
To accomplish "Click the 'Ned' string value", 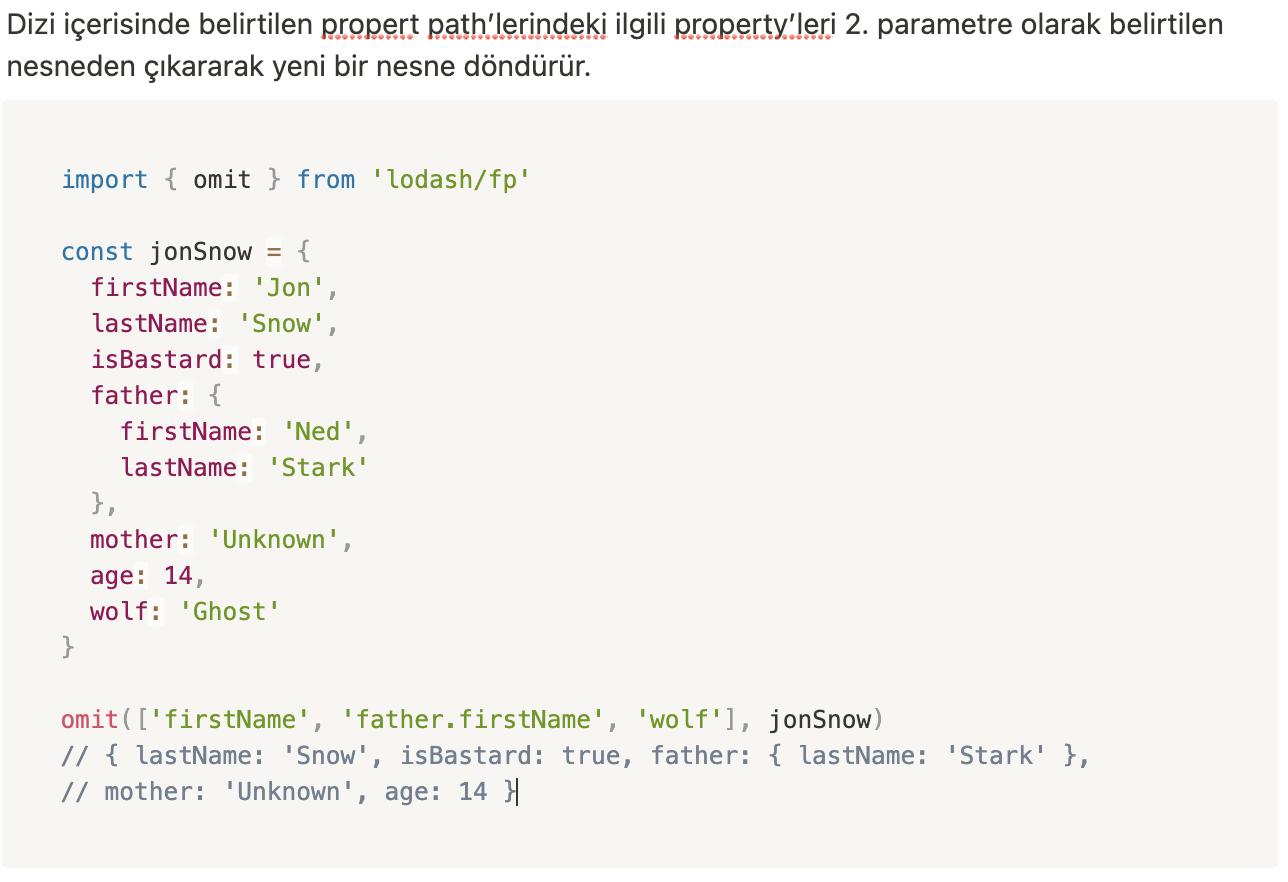I will pos(319,432).
